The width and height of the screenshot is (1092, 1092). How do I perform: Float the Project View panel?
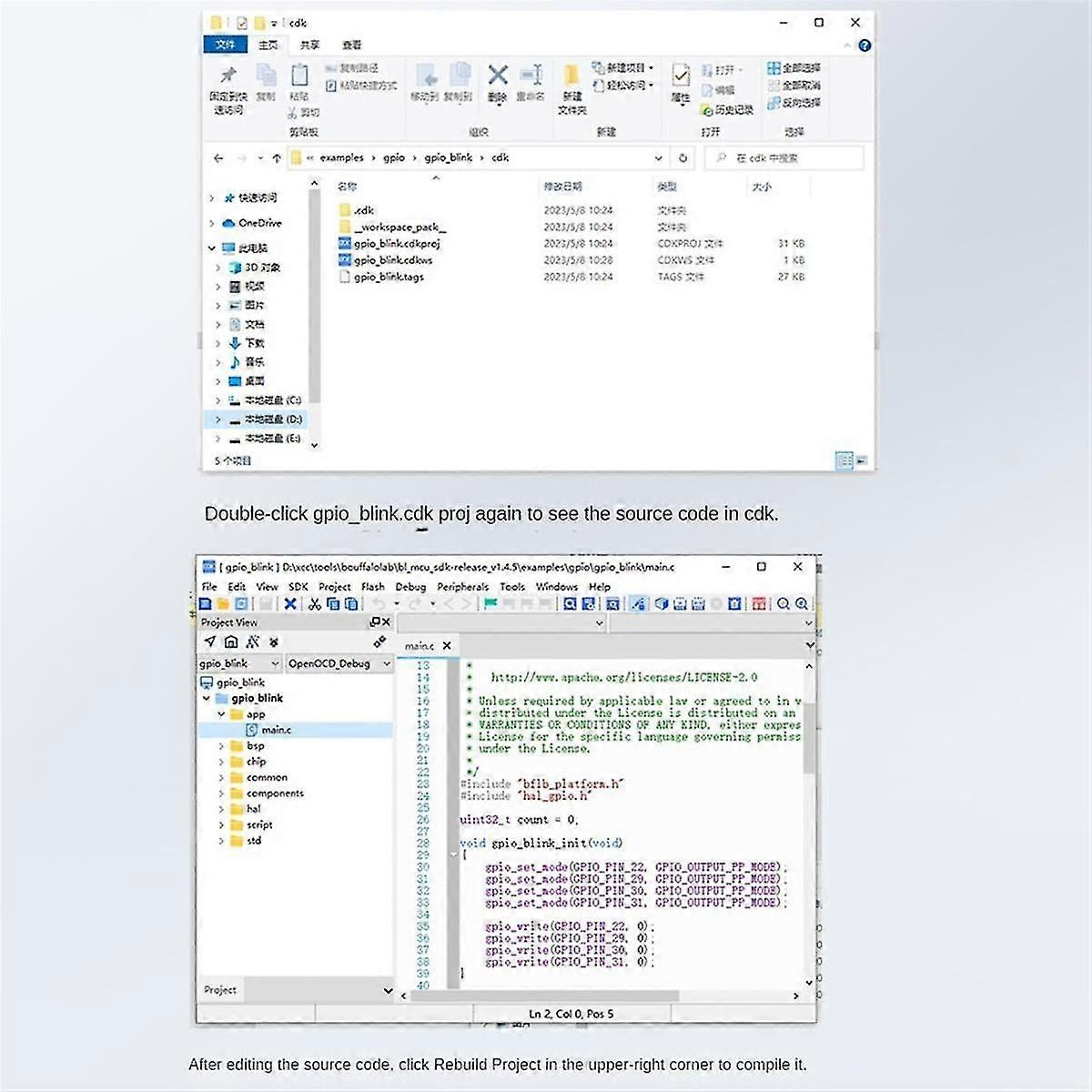click(x=375, y=622)
